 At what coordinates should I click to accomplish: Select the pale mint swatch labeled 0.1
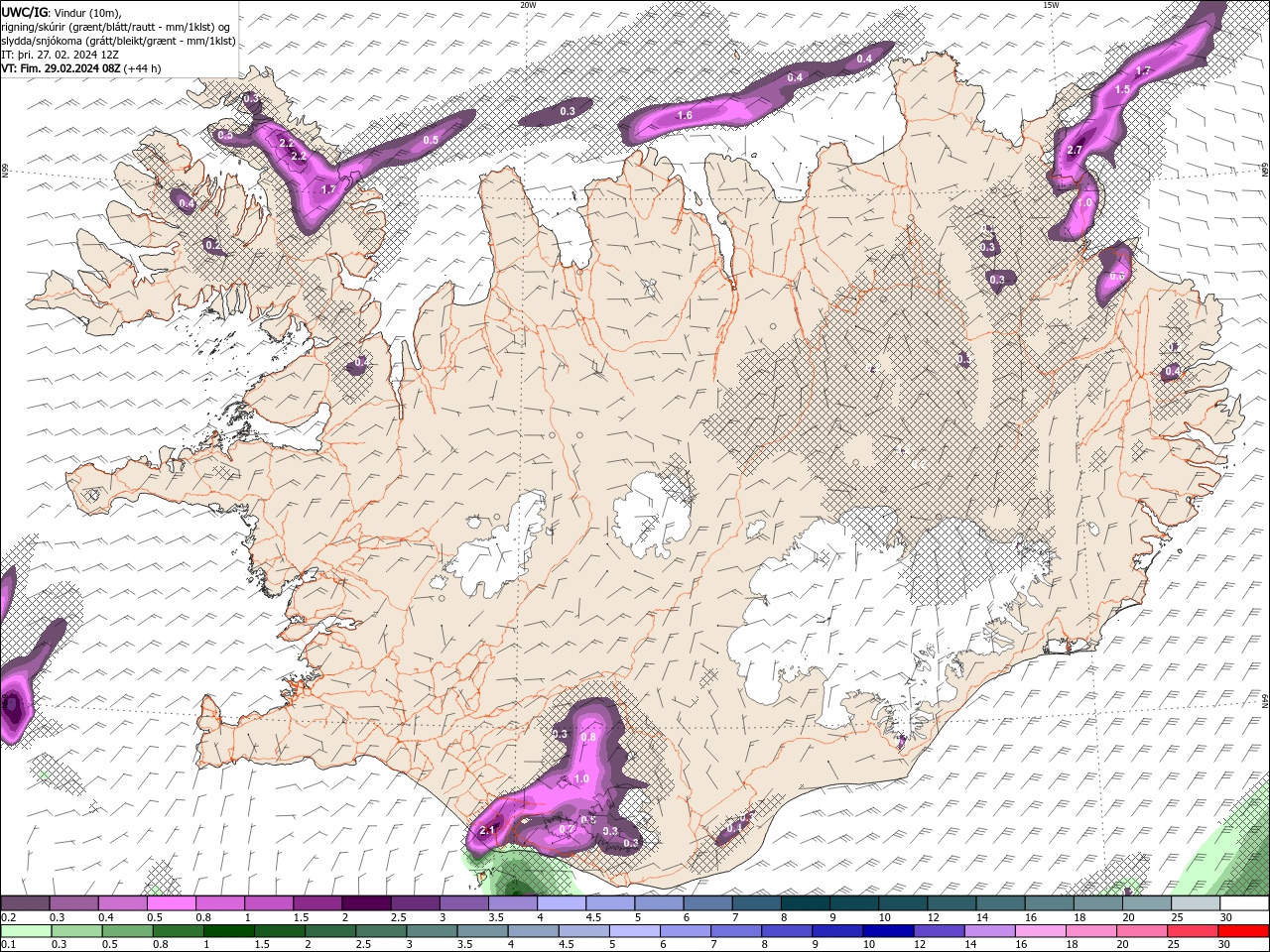[26, 931]
